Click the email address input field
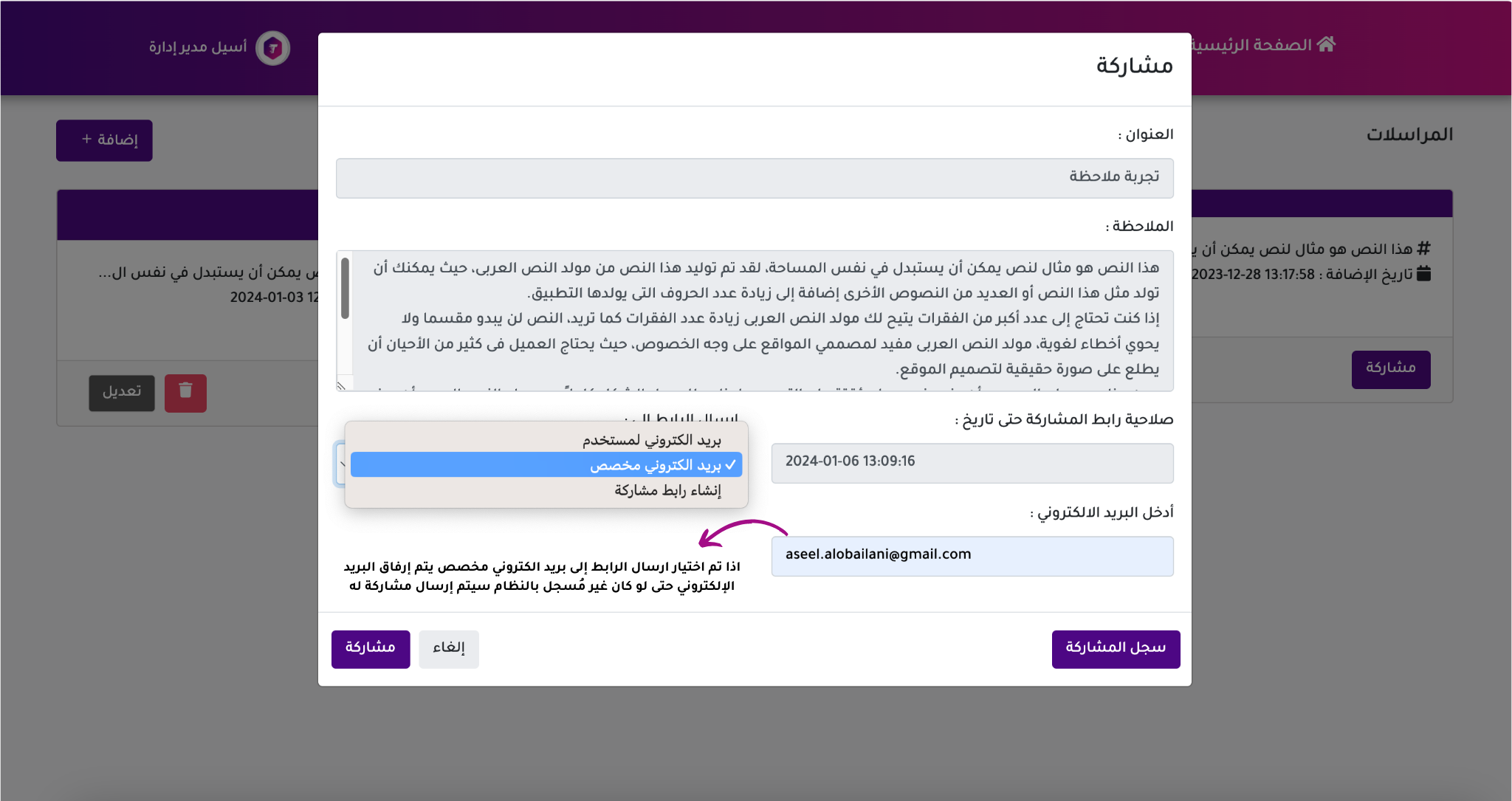Screen dimensions: 1512x801 (x=972, y=555)
